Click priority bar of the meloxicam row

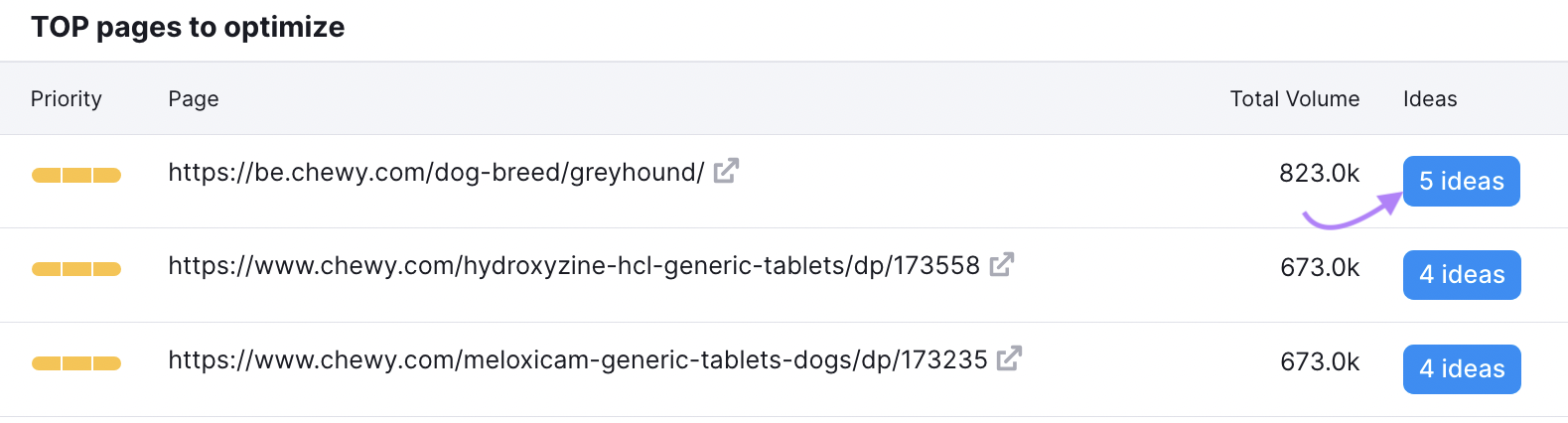click(76, 363)
